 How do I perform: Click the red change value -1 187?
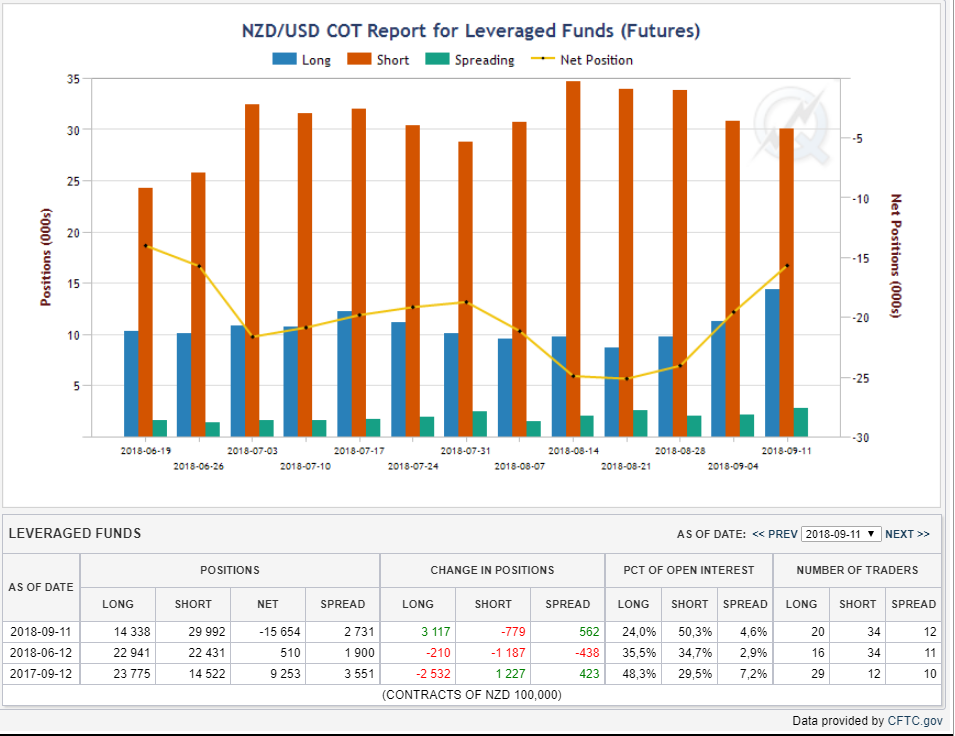click(x=508, y=653)
